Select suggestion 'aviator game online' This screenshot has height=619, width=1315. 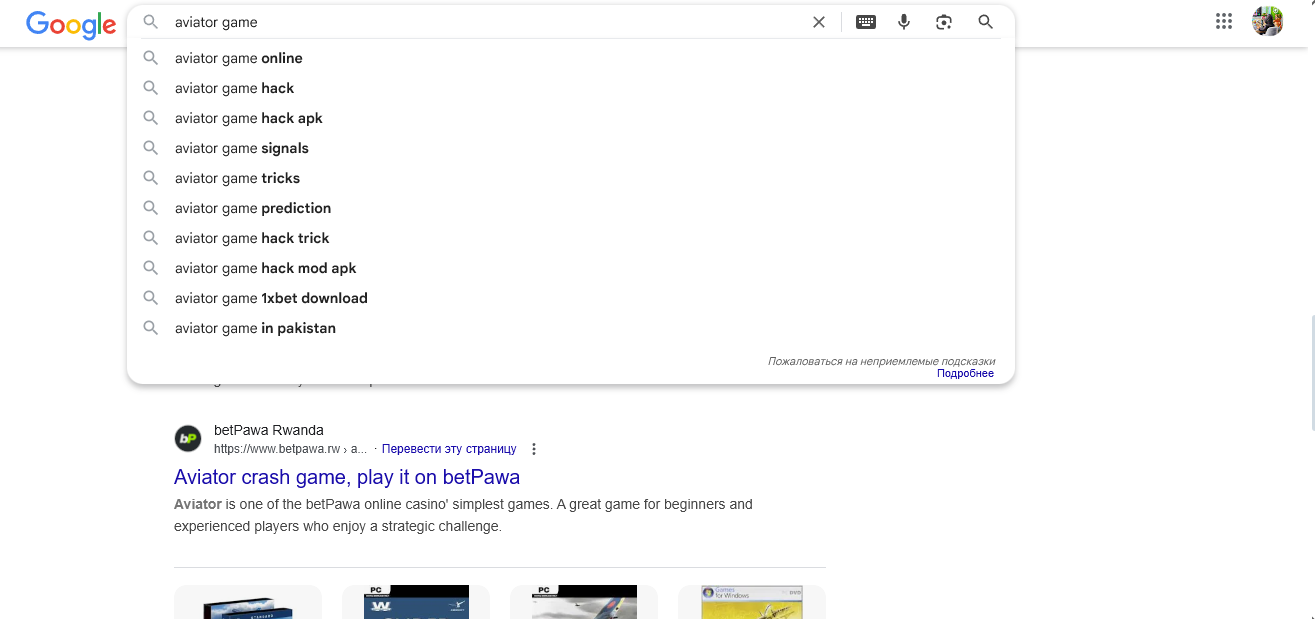pyautogui.click(x=571, y=58)
